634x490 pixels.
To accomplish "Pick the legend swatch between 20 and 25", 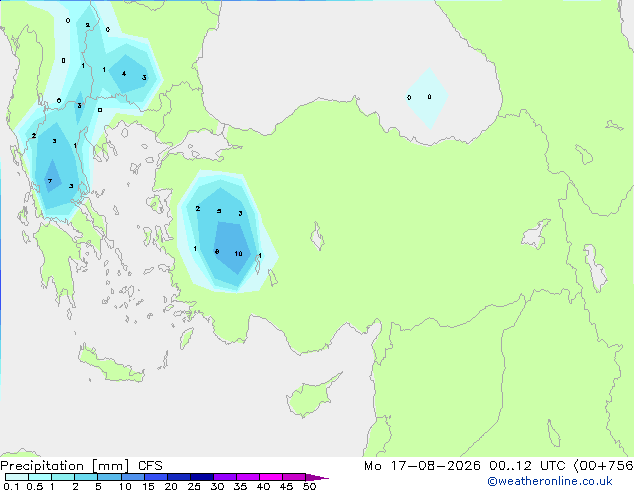I will tap(179, 477).
